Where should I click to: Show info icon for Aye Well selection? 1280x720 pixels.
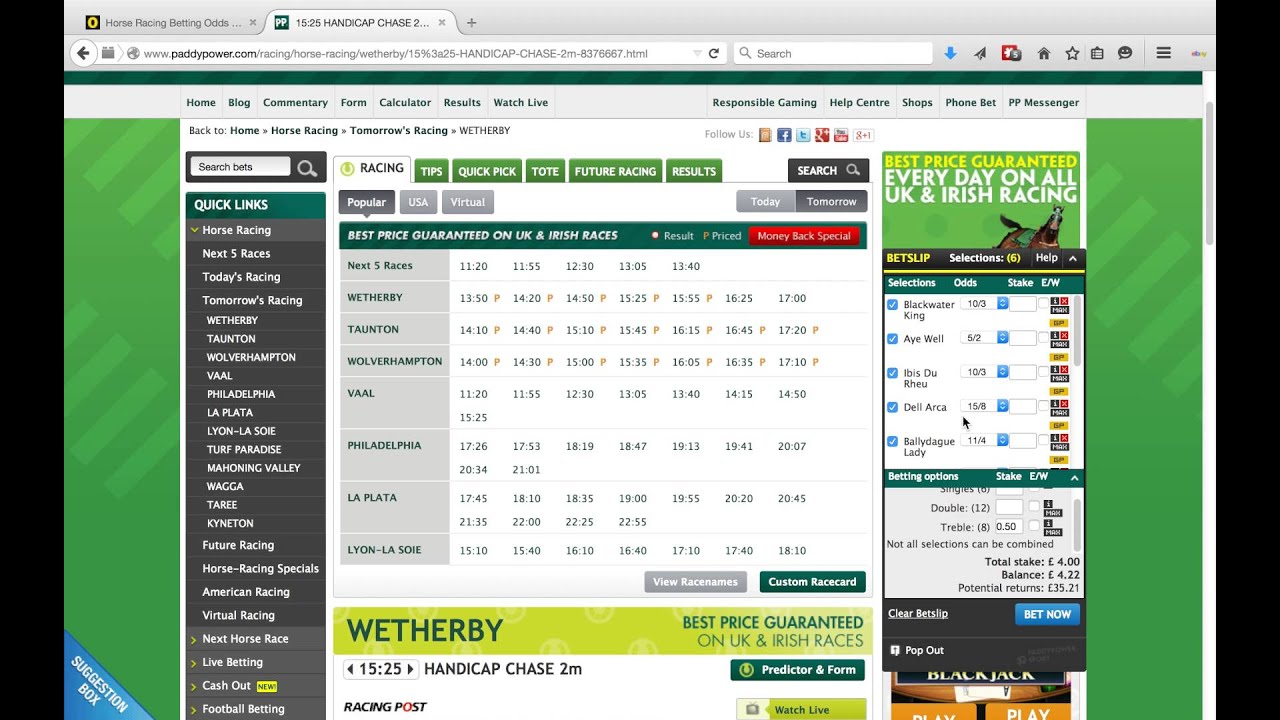click(x=1054, y=335)
